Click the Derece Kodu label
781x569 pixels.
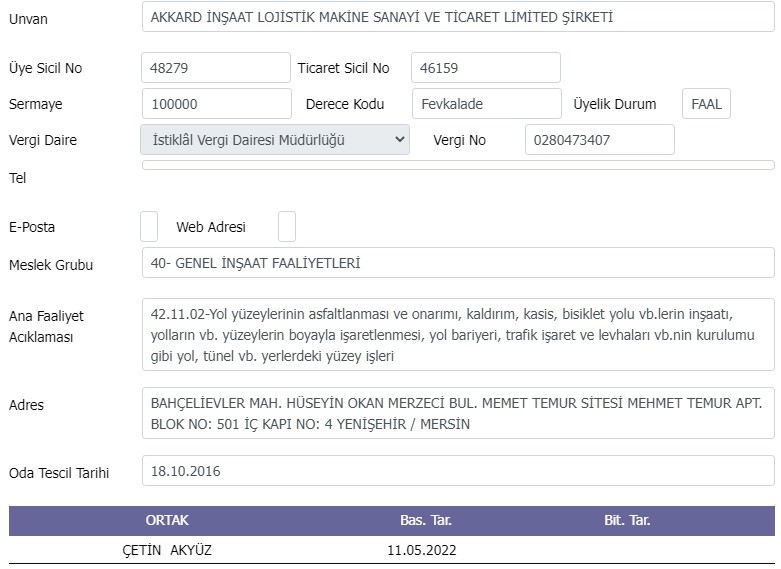pos(345,104)
